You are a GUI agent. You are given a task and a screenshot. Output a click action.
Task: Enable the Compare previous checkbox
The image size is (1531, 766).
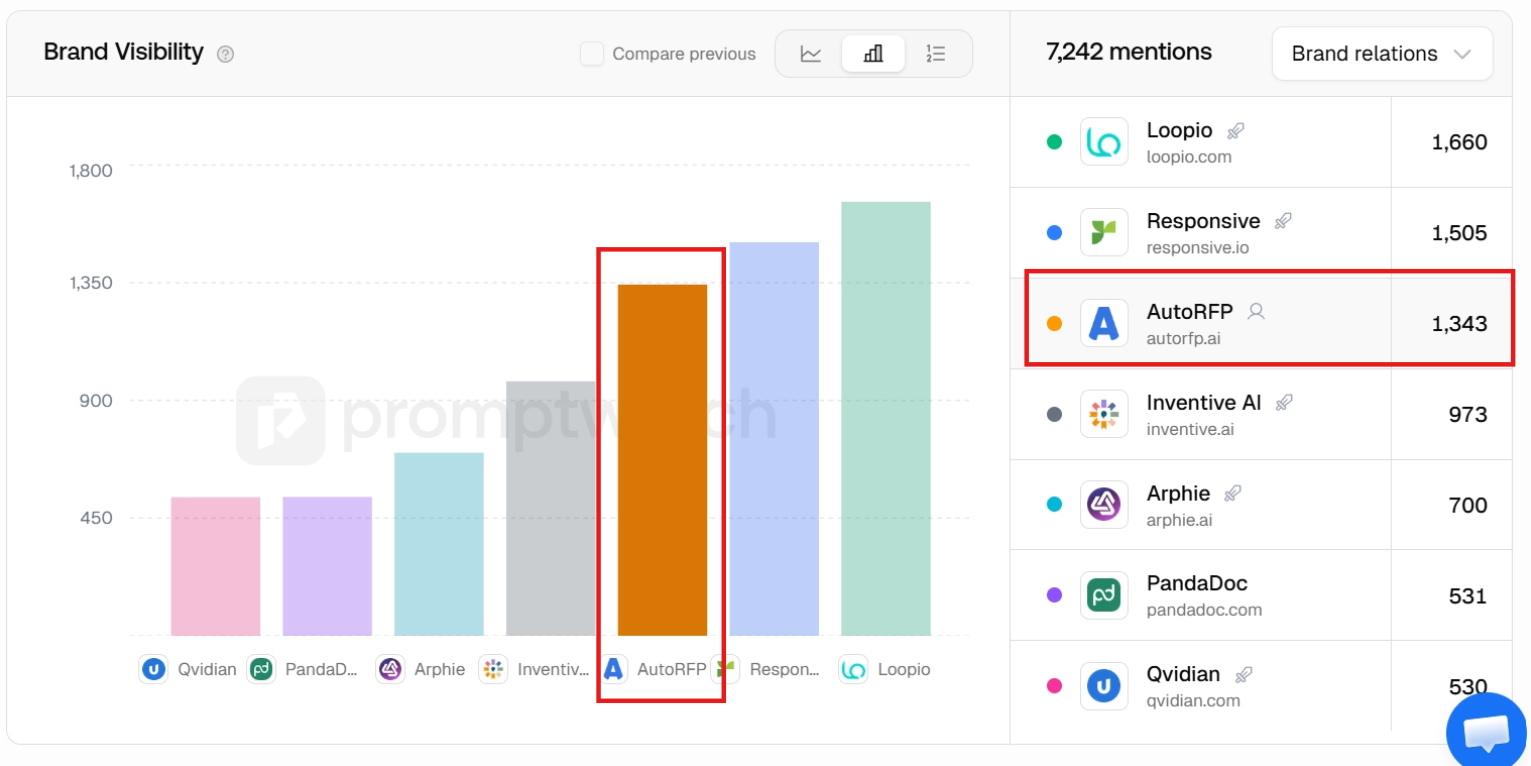pyautogui.click(x=592, y=54)
